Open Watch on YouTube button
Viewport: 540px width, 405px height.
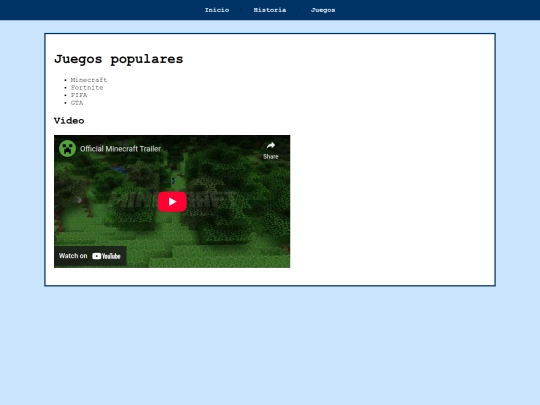pyautogui.click(x=90, y=256)
